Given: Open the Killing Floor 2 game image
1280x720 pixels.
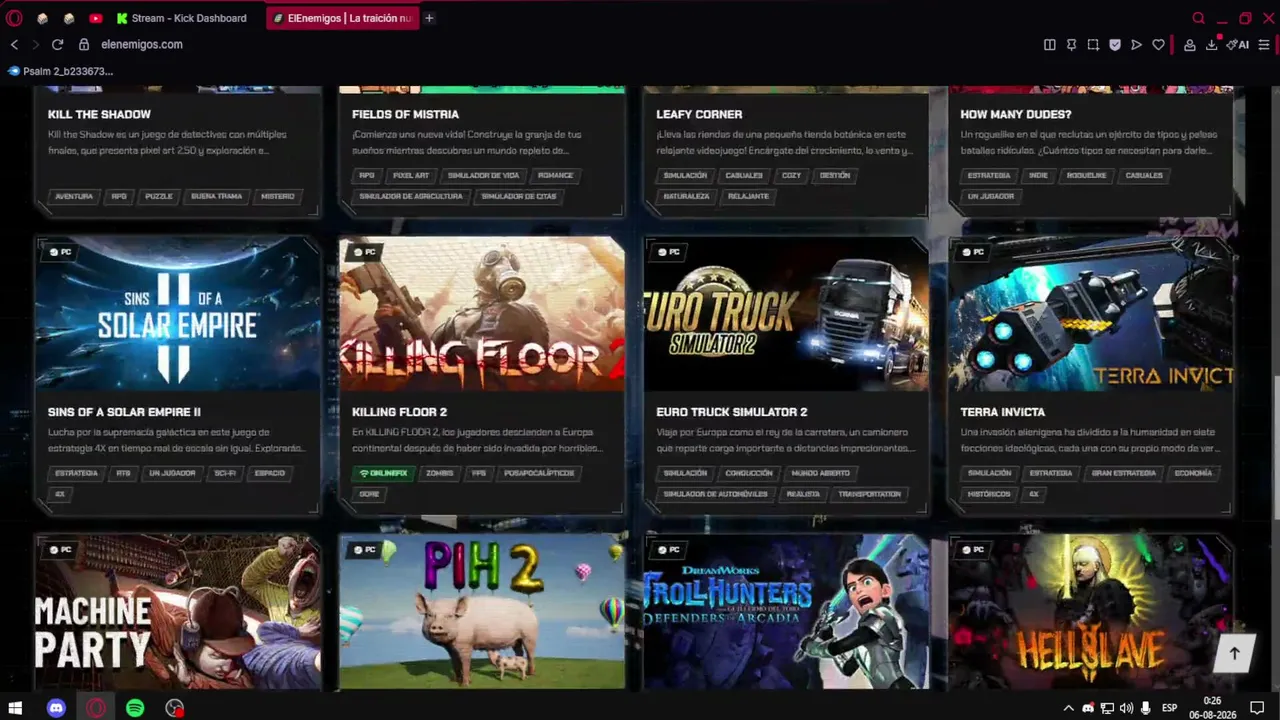Looking at the screenshot, I should coord(482,314).
